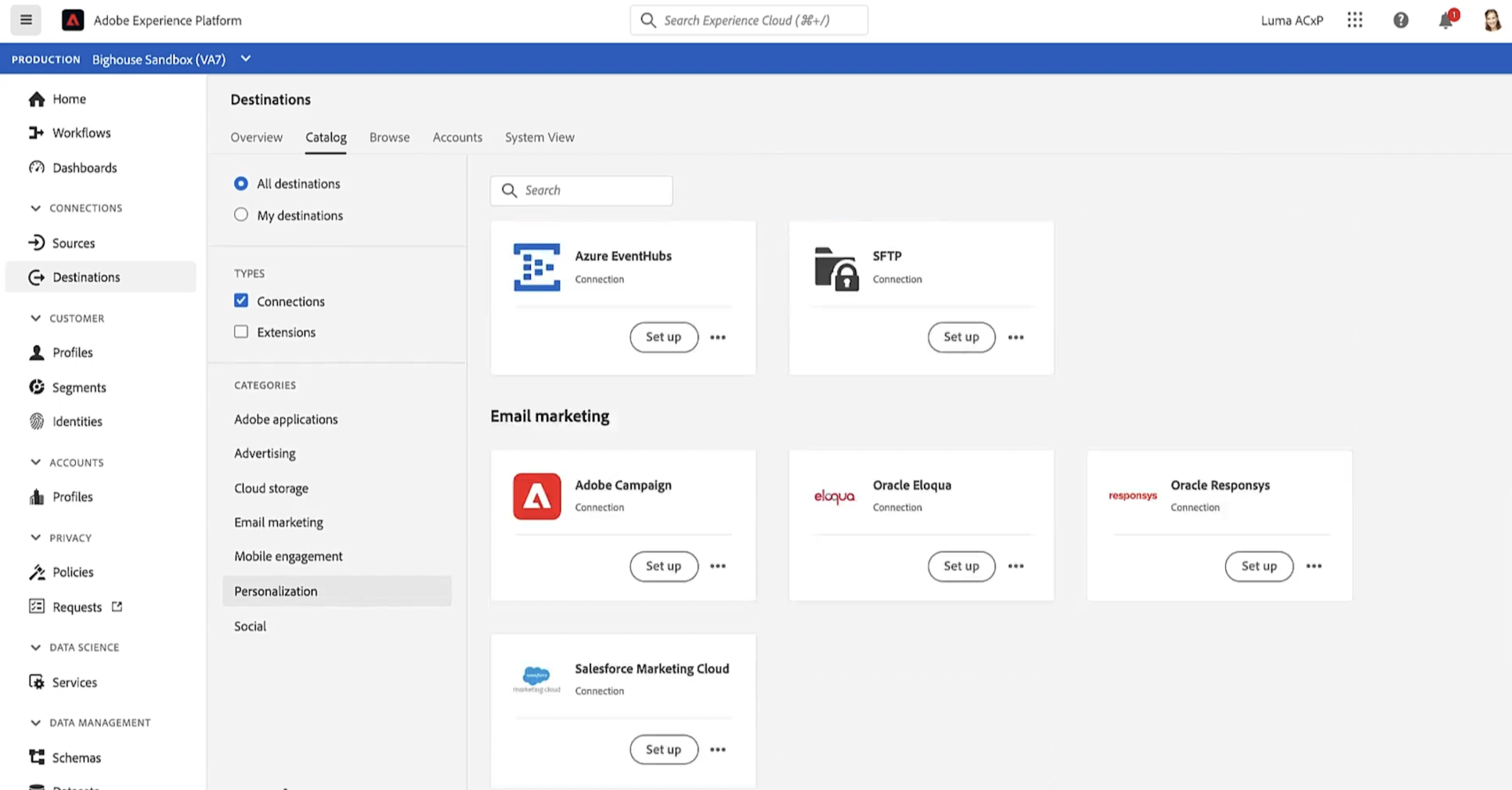Open more options for Azure EventHubs
This screenshot has width=1512, height=790.
point(718,337)
